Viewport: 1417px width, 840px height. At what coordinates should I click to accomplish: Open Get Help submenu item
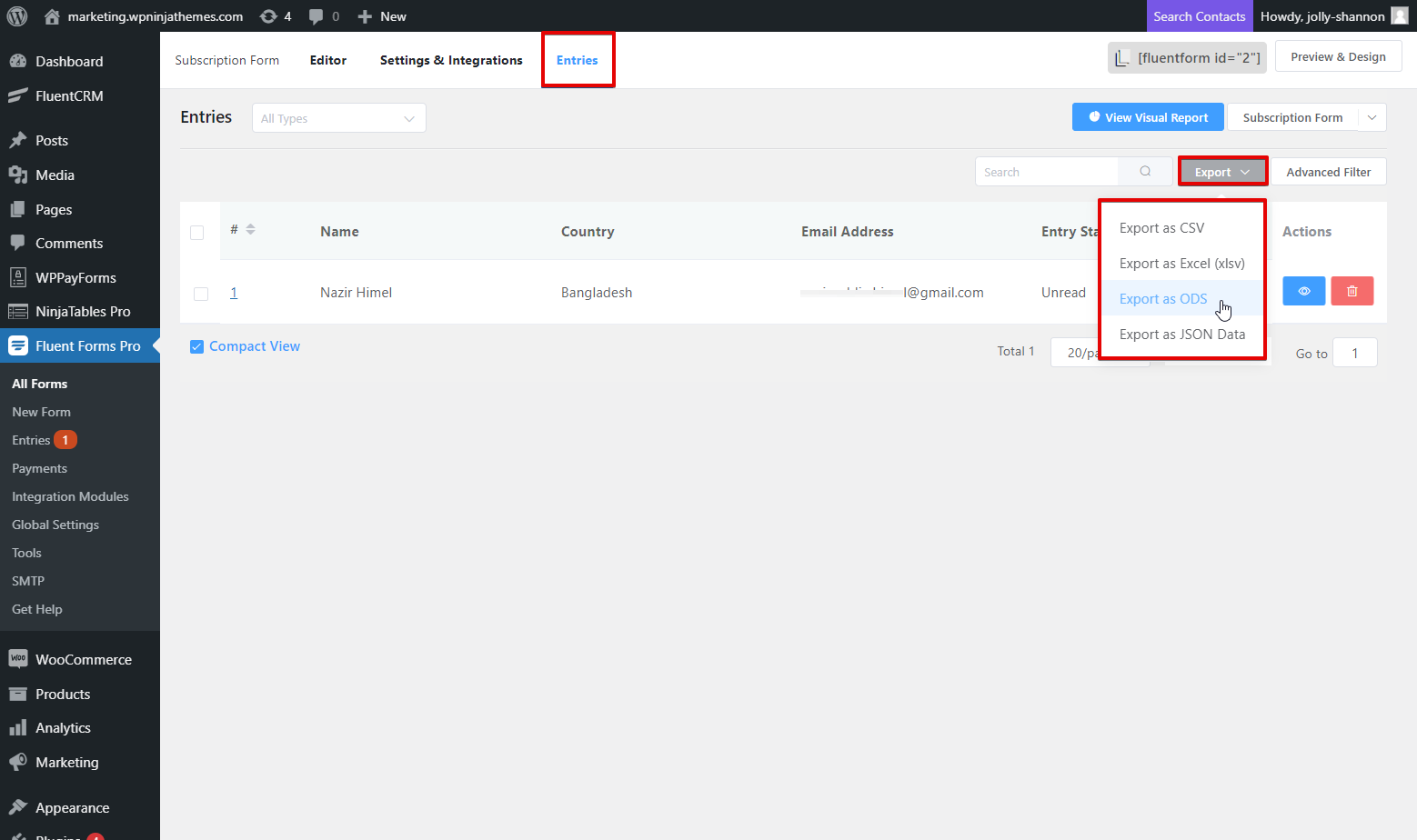point(37,609)
